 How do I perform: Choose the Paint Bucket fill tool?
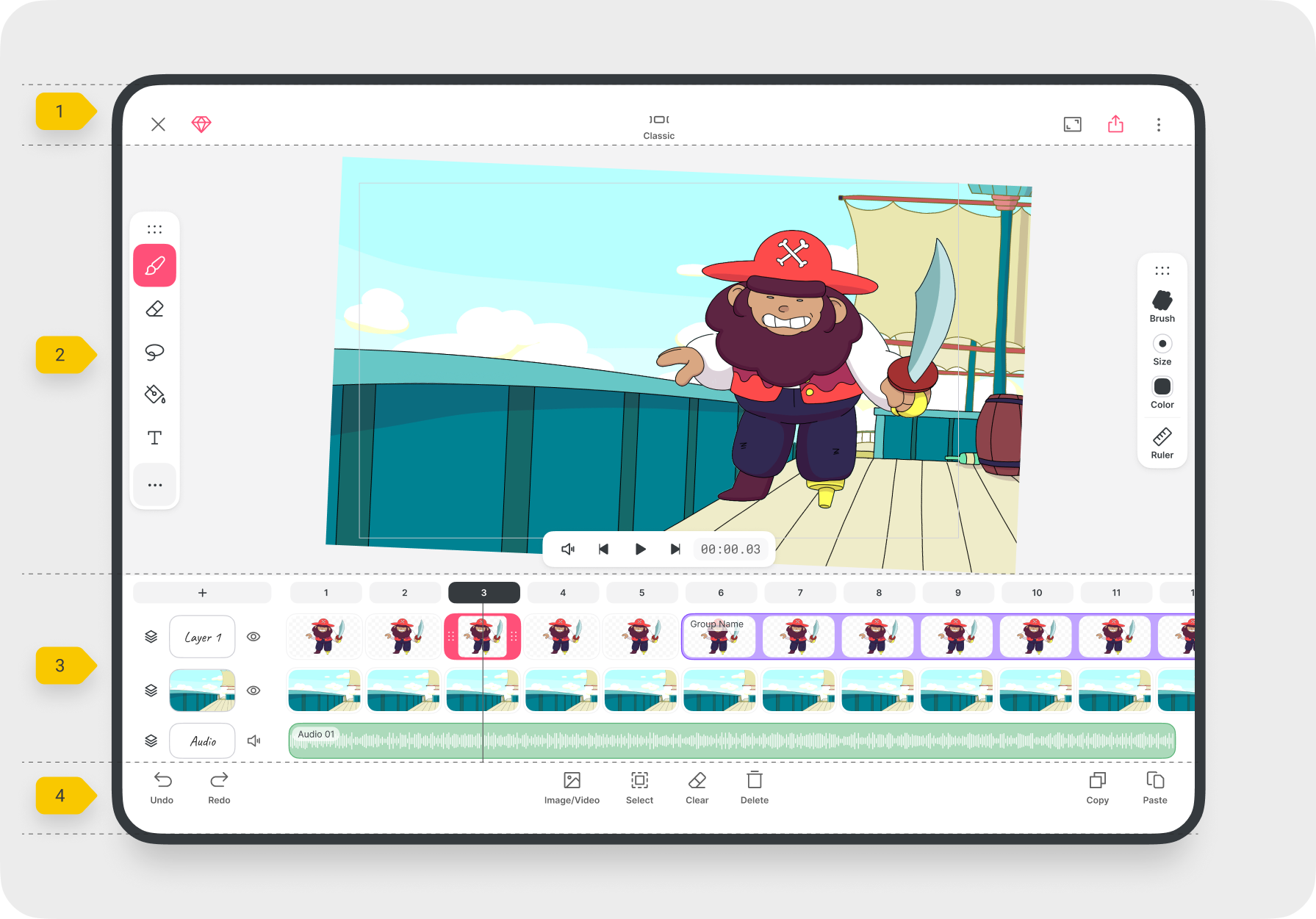pyautogui.click(x=154, y=394)
